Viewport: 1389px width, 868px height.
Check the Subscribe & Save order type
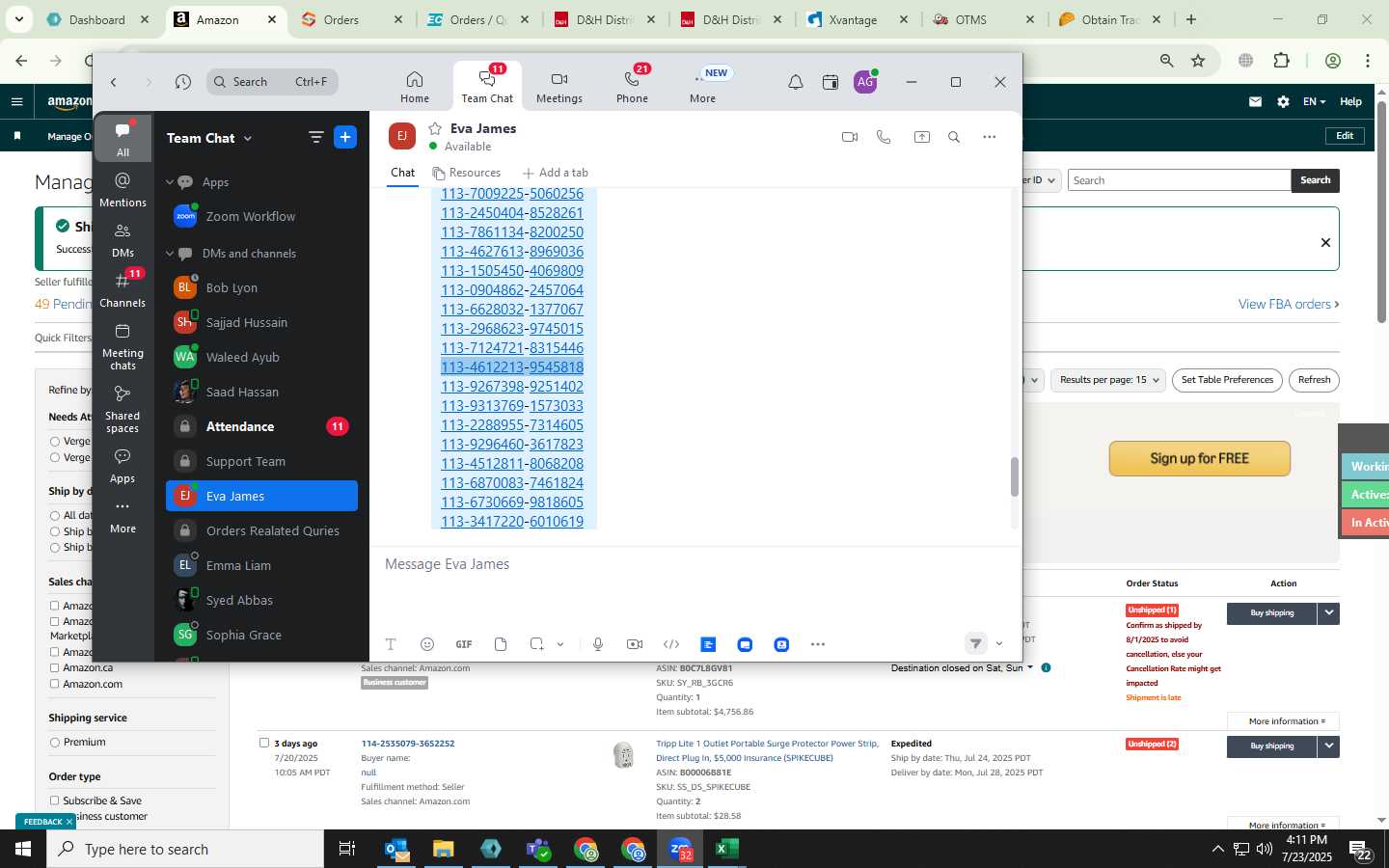coord(55,800)
